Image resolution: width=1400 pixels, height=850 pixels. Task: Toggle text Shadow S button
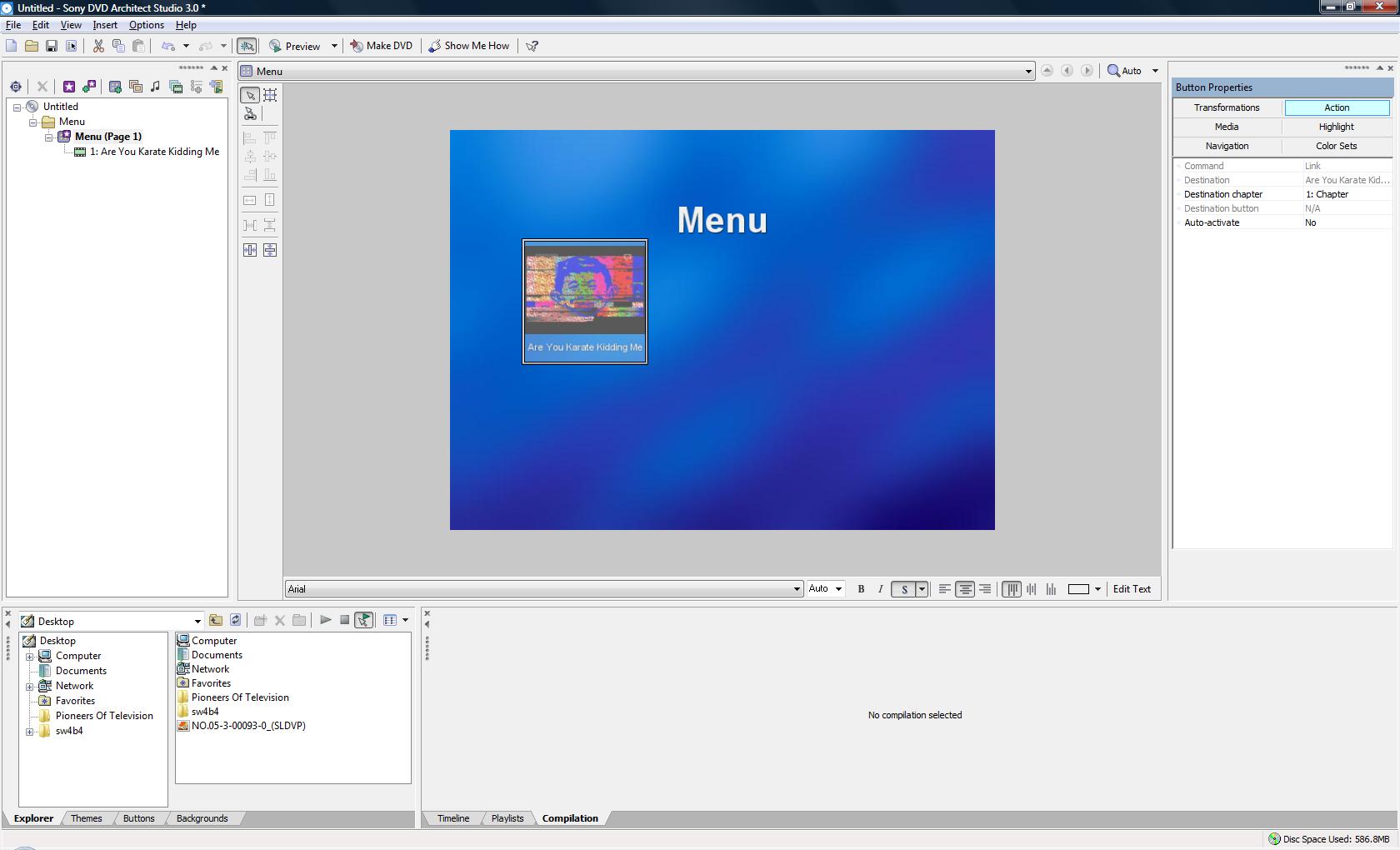[x=904, y=589]
